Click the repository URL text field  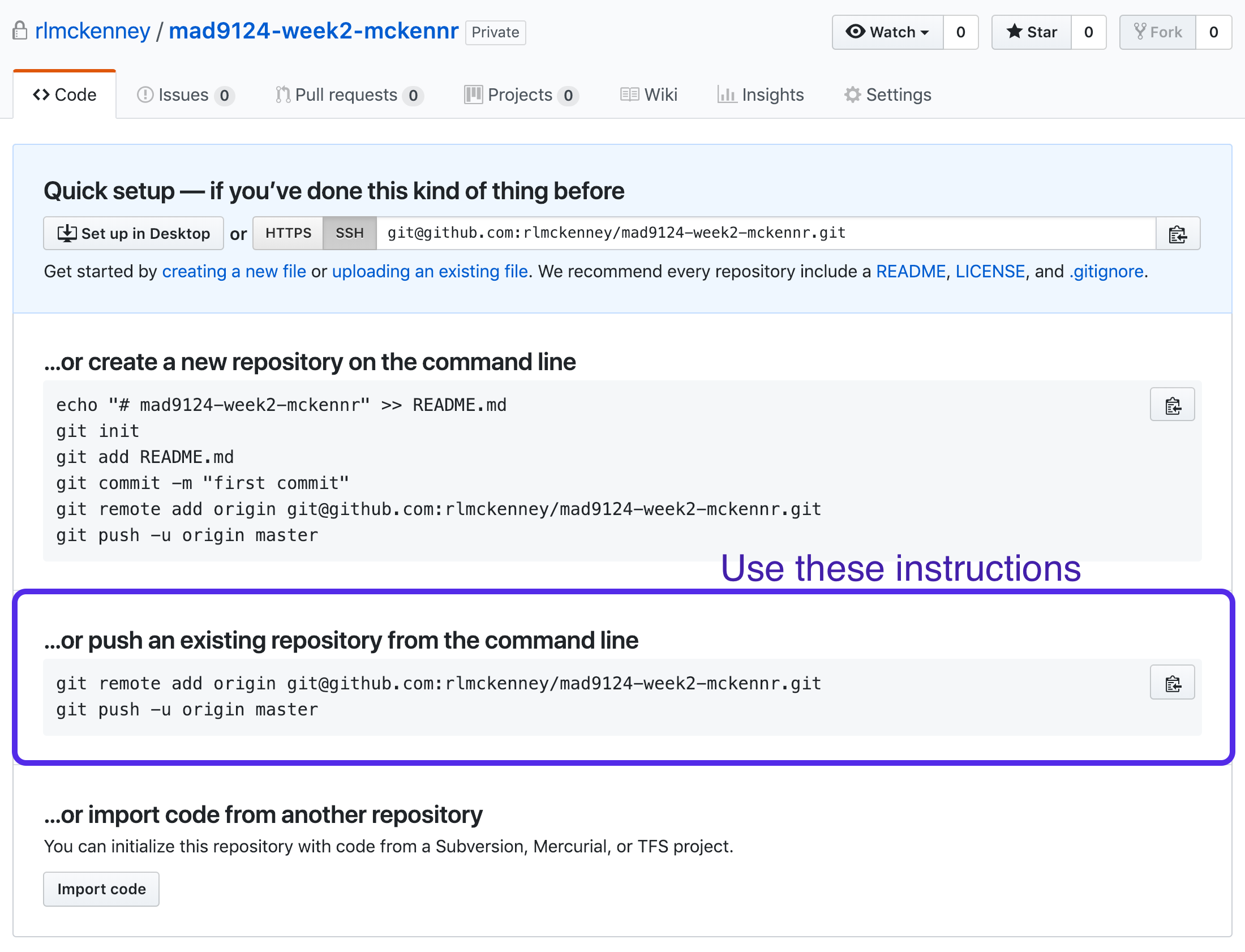(x=766, y=233)
